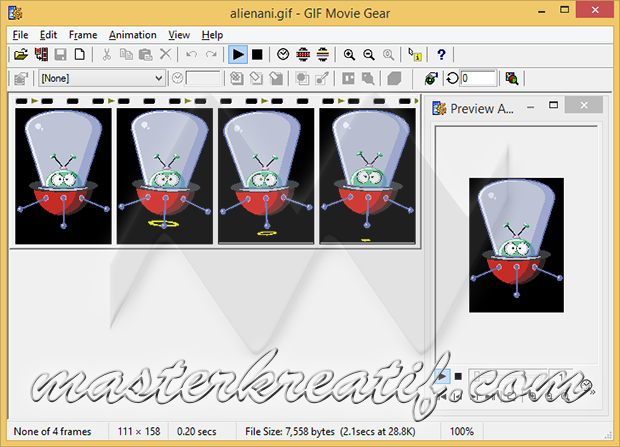
Task: Start animation preview with Play button
Action: pos(238,54)
